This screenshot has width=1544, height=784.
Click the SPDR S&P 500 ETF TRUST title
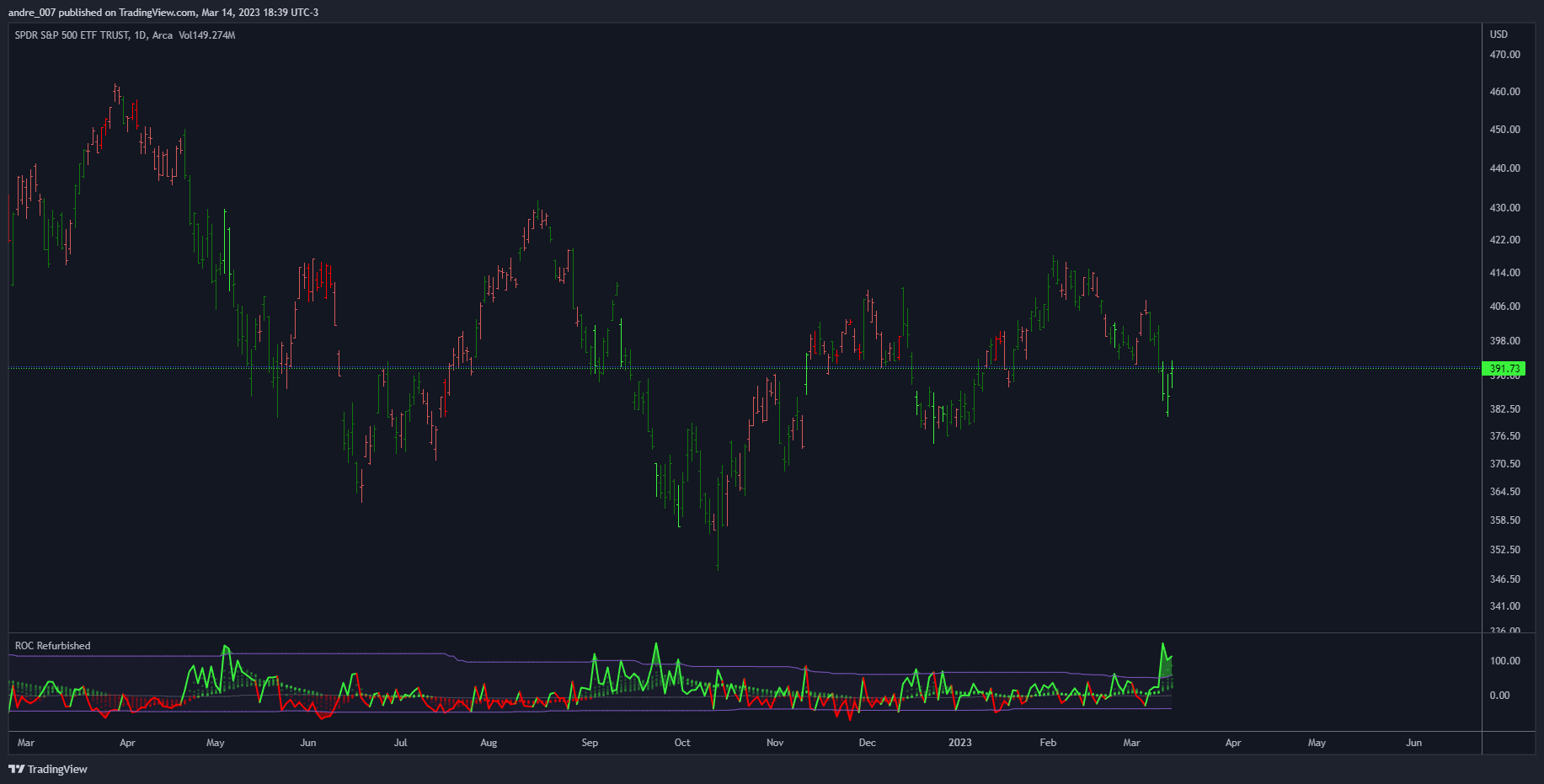point(72,35)
